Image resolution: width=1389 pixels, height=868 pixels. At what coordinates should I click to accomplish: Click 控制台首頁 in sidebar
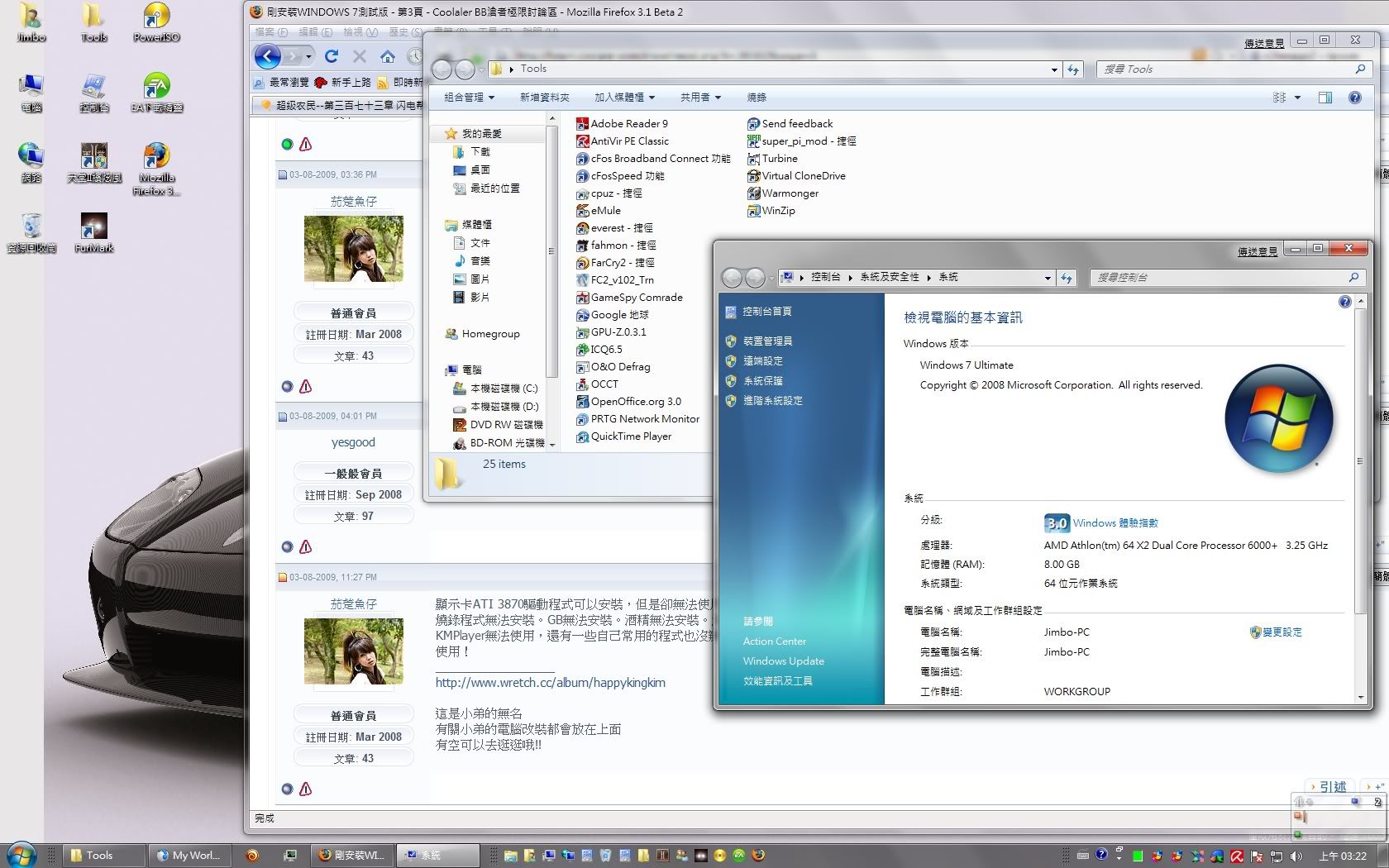click(766, 311)
